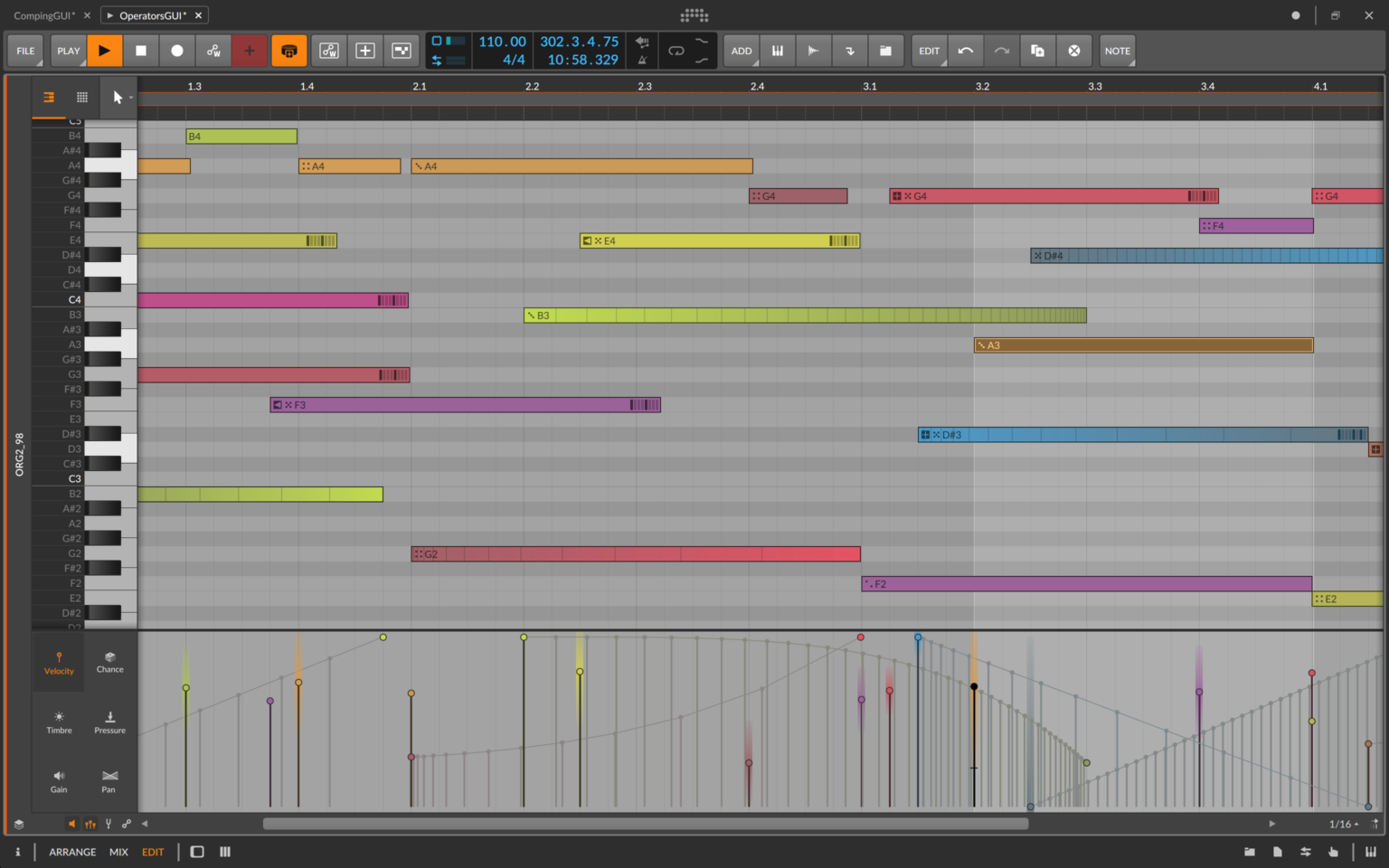
Task: Click the delete X icon
Action: [x=1074, y=51]
